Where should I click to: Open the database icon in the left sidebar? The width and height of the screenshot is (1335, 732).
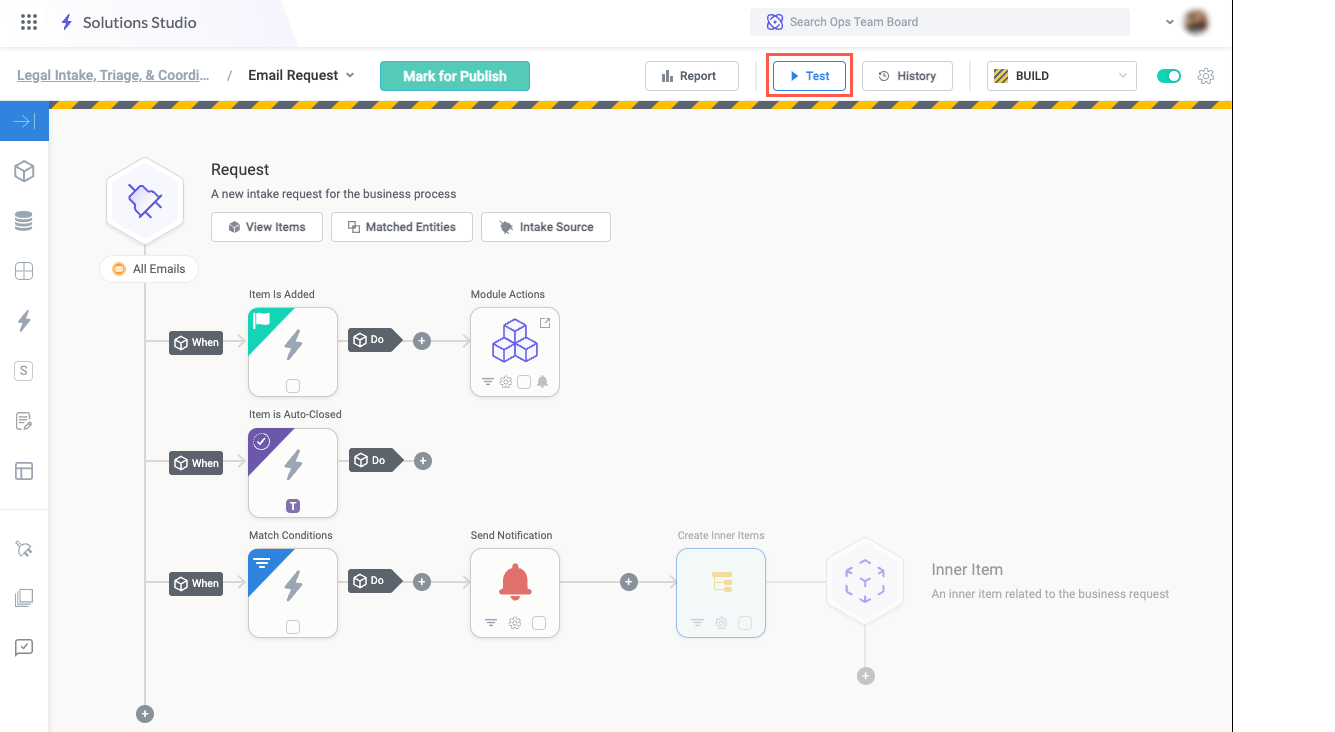pos(24,221)
